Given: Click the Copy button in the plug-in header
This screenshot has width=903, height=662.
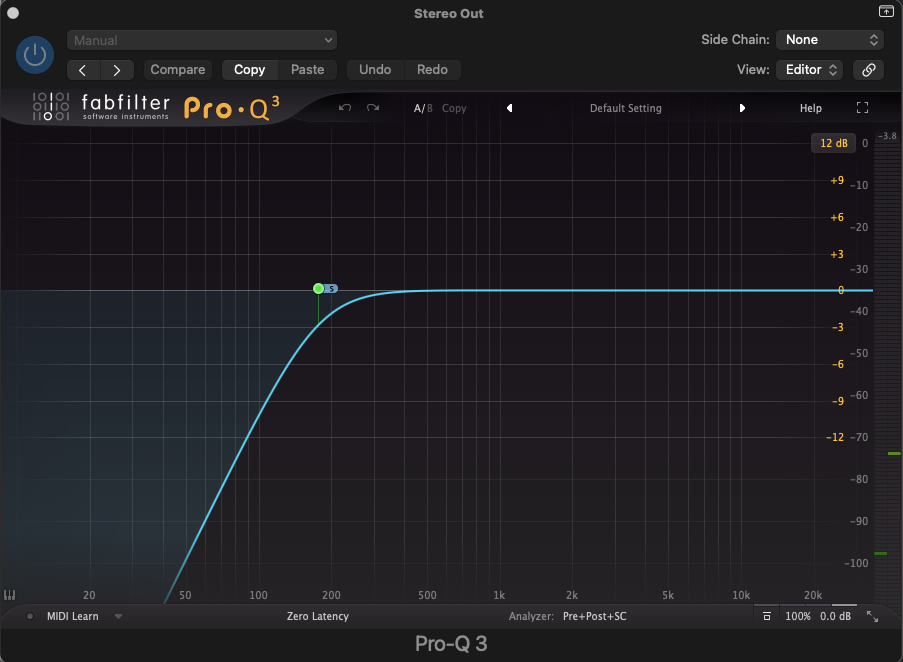Looking at the screenshot, I should pos(249,70).
